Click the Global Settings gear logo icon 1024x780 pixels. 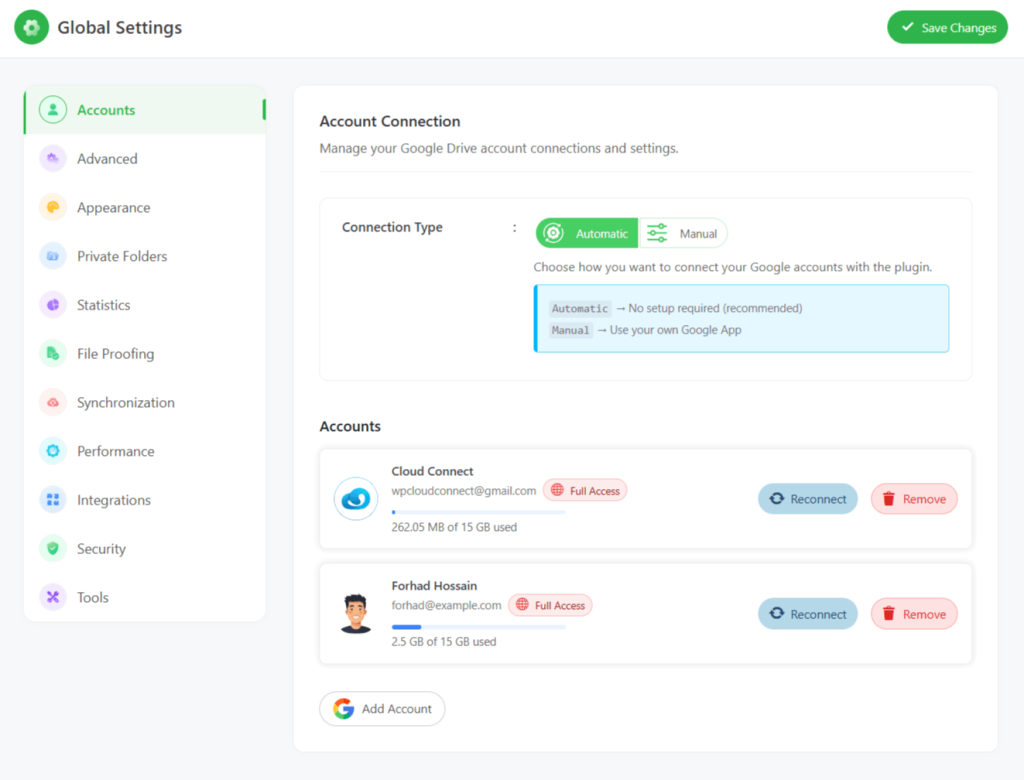[x=31, y=27]
